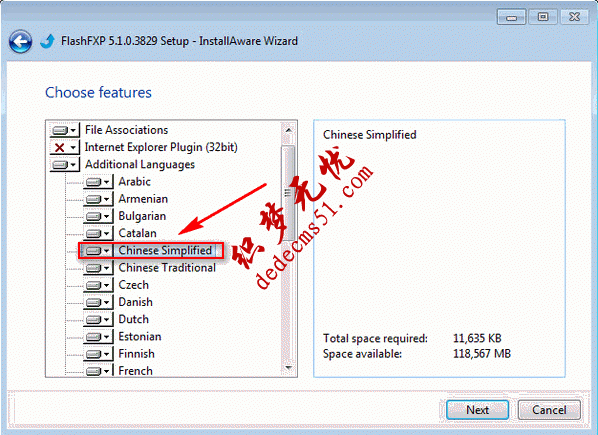
Task: Select Danish in the language list
Action: (x=135, y=302)
